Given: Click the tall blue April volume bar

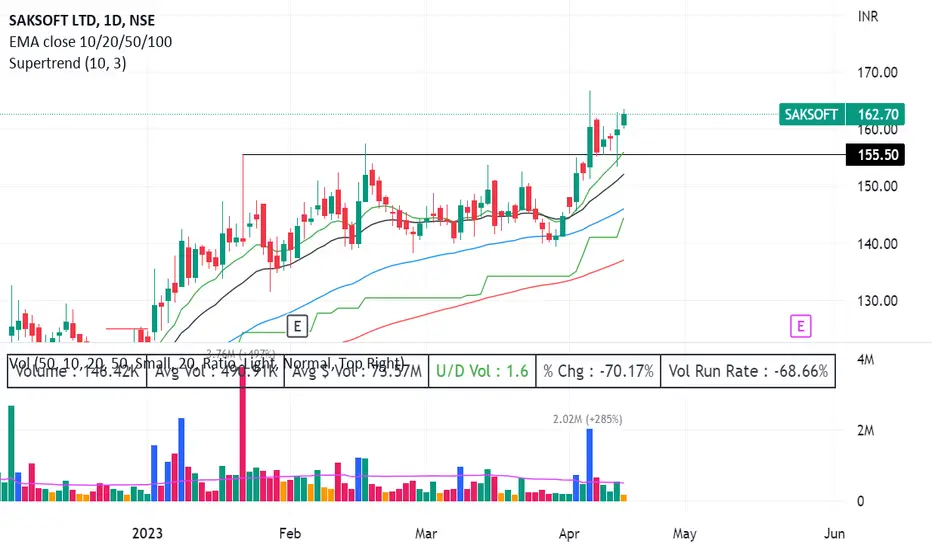Looking at the screenshot, I should pyautogui.click(x=590, y=464).
